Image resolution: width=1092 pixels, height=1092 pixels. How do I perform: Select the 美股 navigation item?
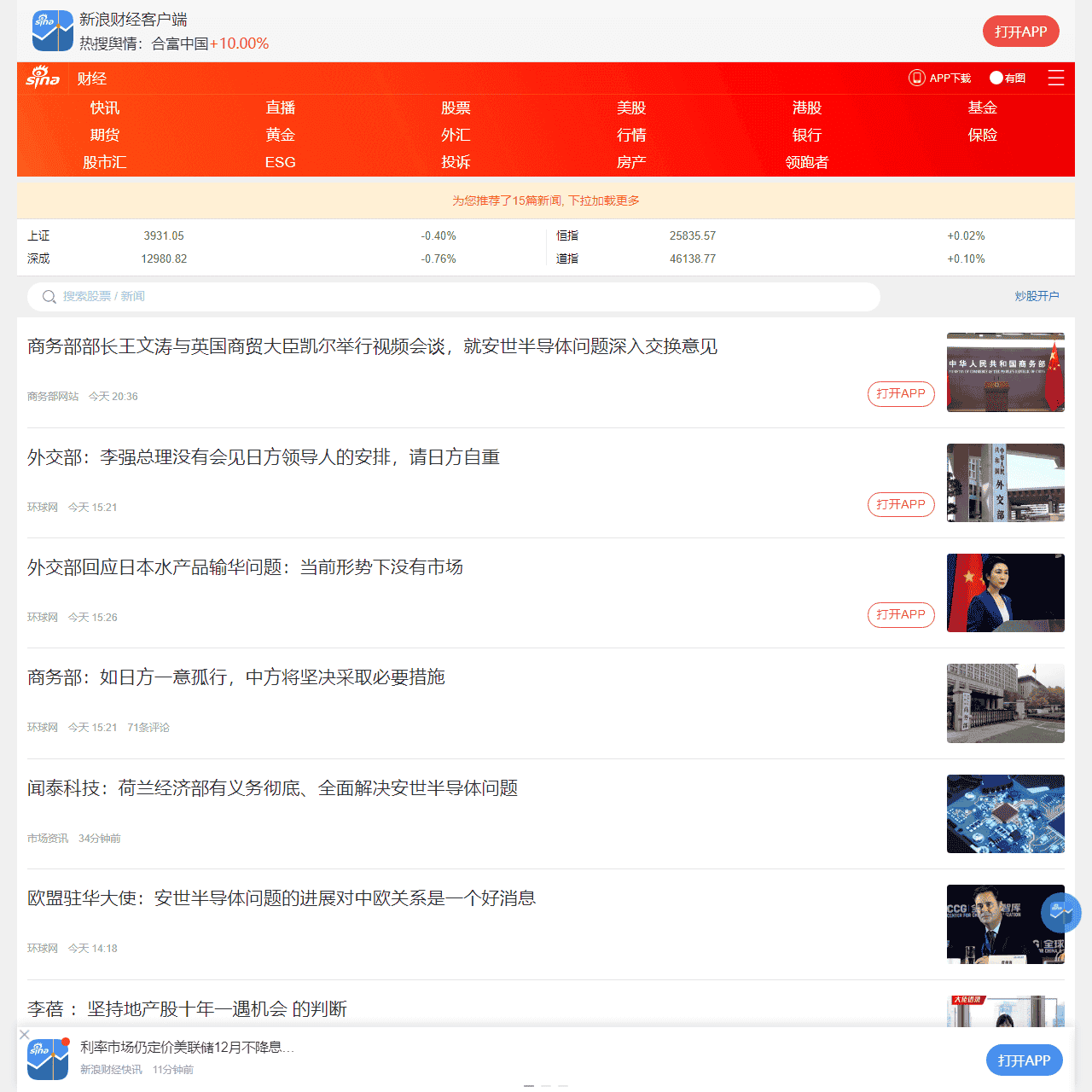pos(631,107)
